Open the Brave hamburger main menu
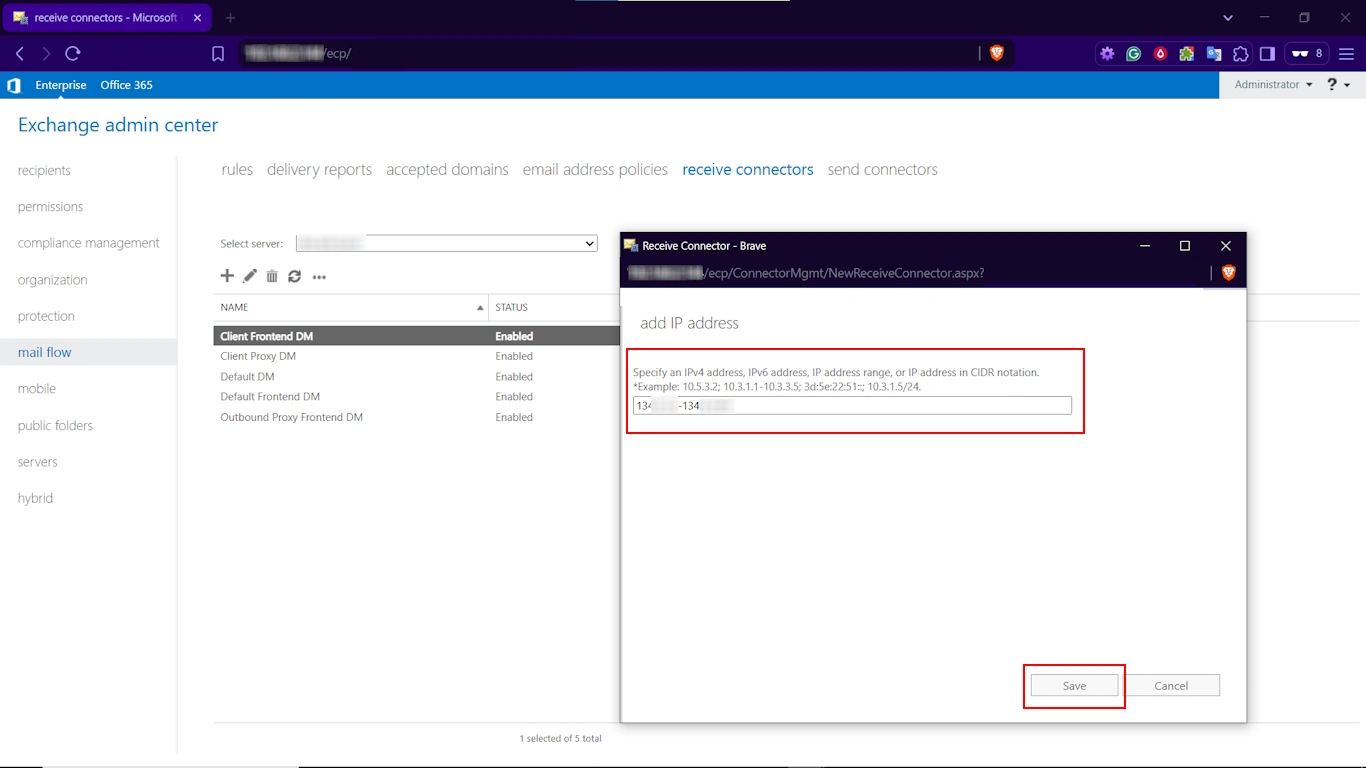1366x768 pixels. (1347, 54)
